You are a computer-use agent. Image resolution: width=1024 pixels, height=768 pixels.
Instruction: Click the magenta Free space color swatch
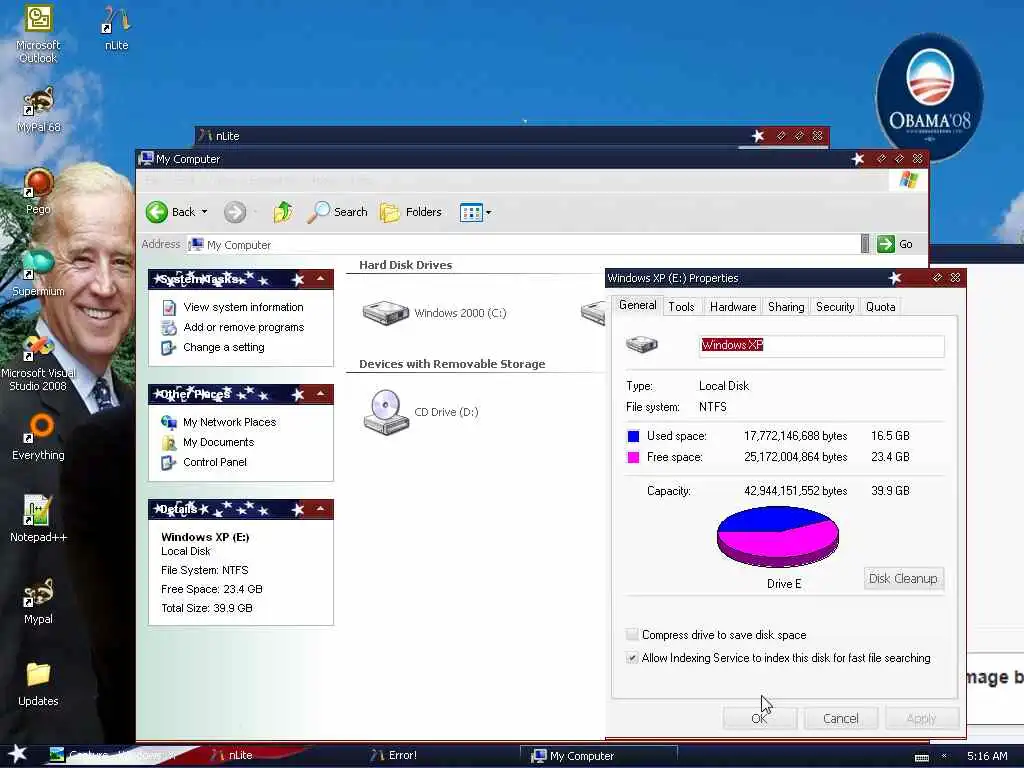(x=633, y=457)
